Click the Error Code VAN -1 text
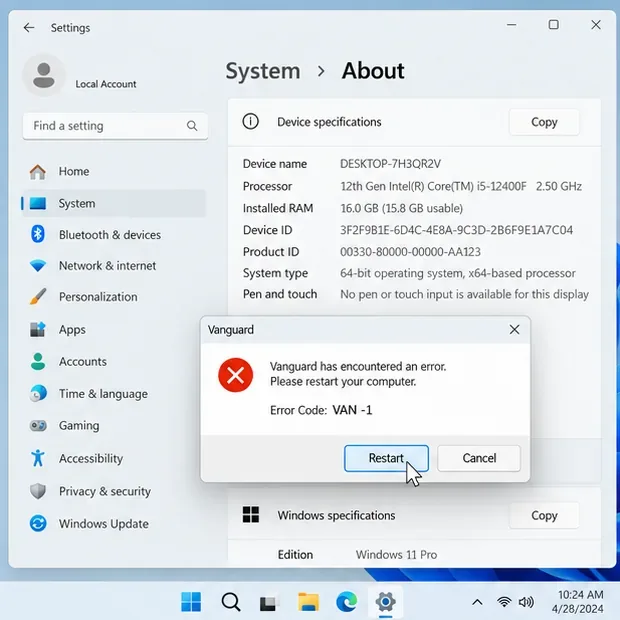Viewport: 620px width, 620px height. [x=321, y=410]
